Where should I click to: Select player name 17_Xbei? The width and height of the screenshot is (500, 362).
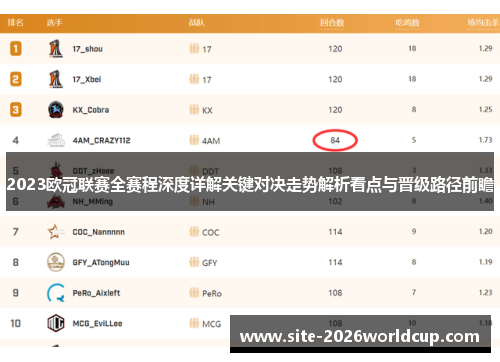[x=87, y=79]
